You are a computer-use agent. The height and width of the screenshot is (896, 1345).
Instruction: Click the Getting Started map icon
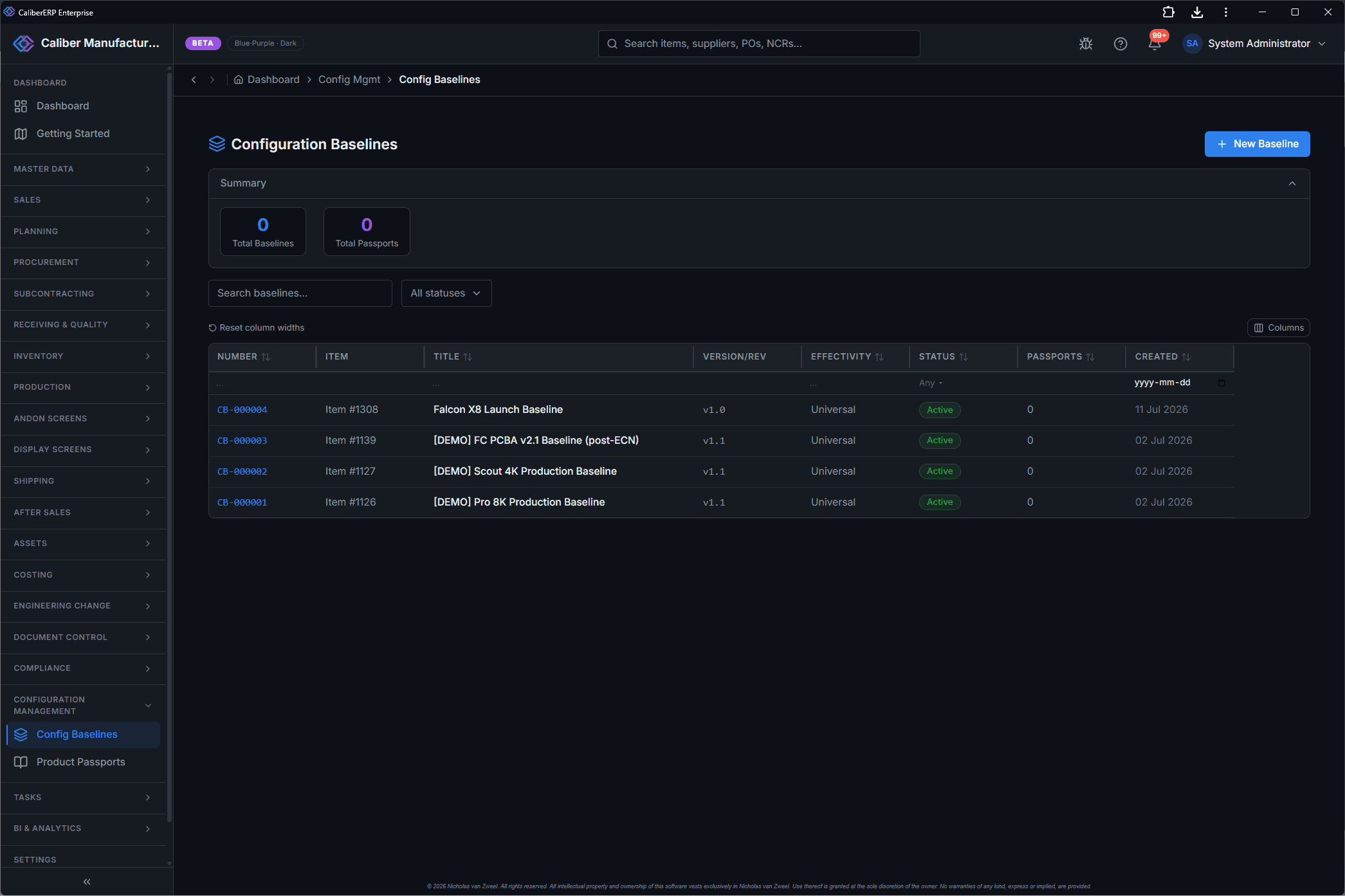coord(21,134)
